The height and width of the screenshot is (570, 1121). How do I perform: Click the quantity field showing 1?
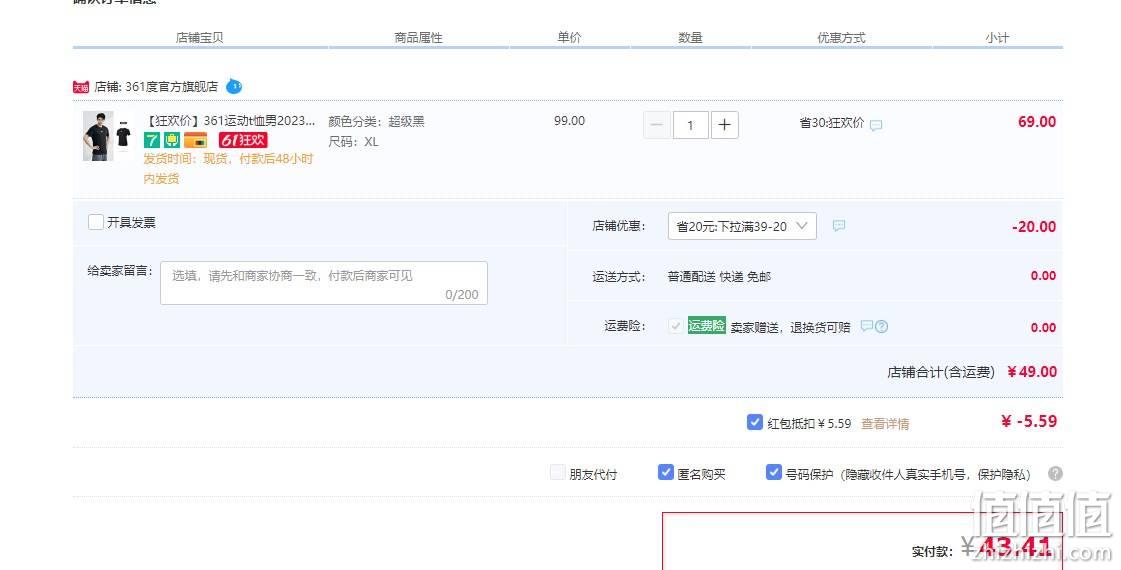[x=690, y=125]
